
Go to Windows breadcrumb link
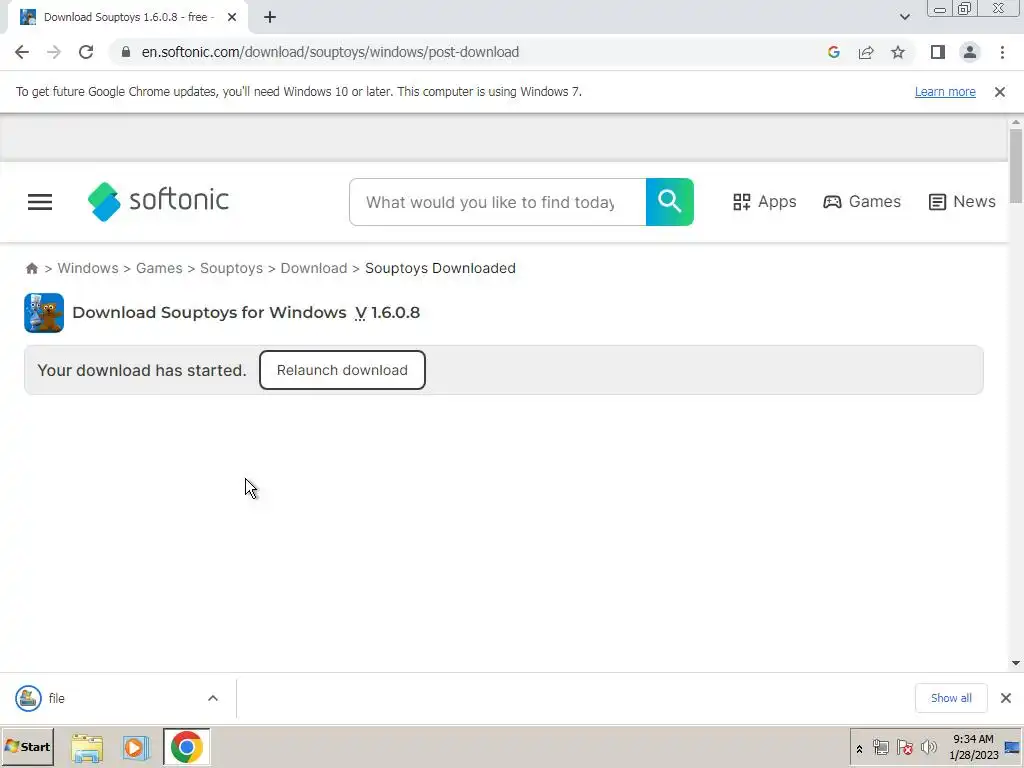[x=88, y=268]
